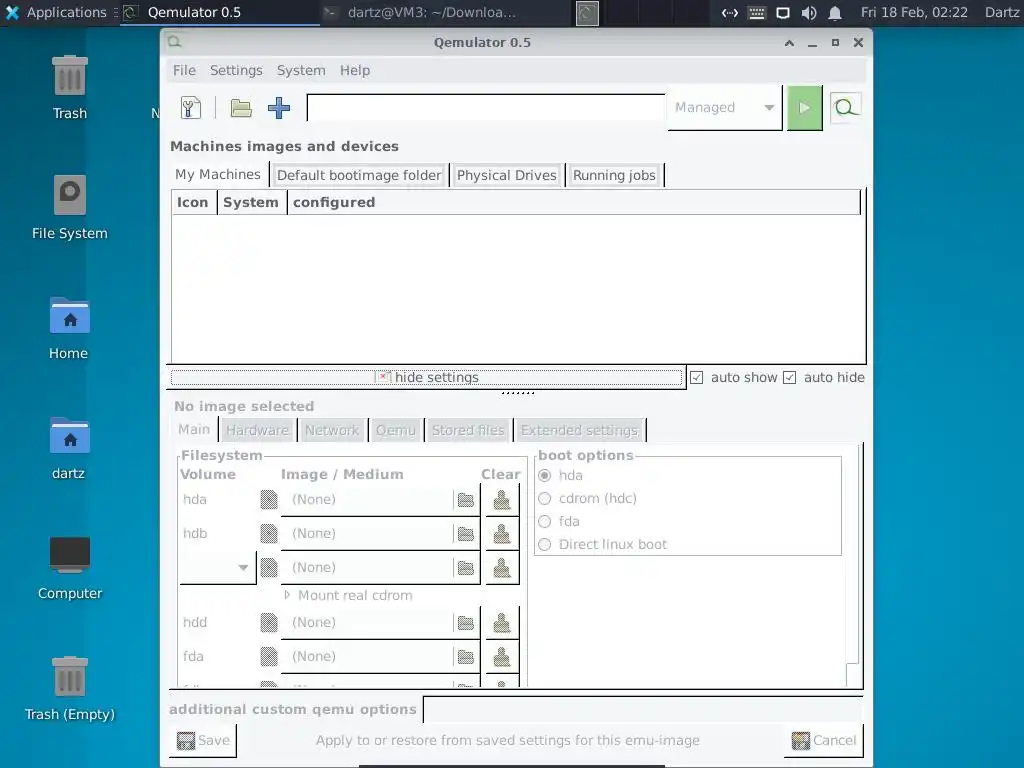Open hdb image (None) combo box

tap(380, 534)
